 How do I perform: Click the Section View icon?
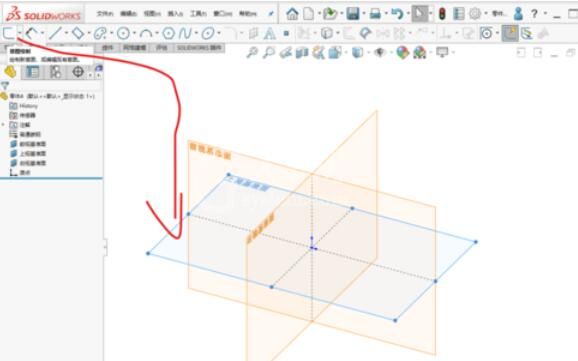pyautogui.click(x=302, y=53)
